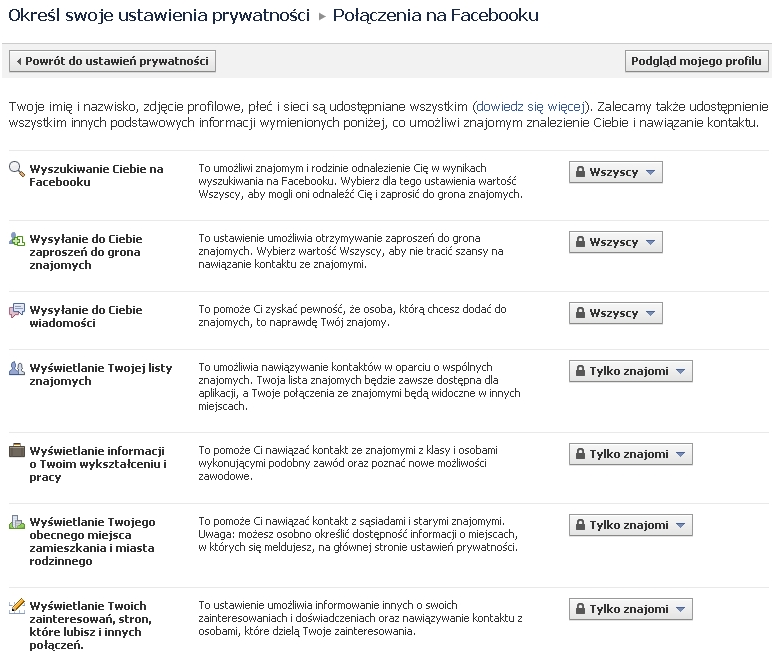Click the pencil interests icon
772x657 pixels.
pos(17,606)
